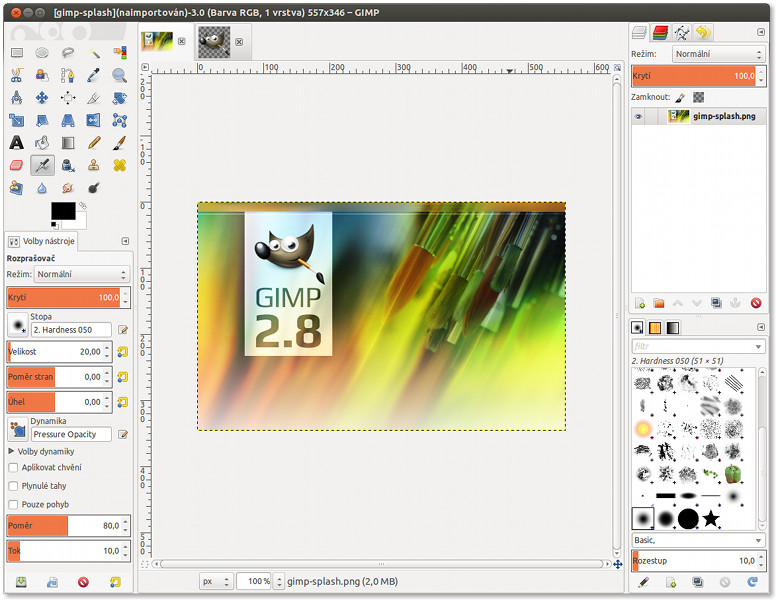Select the Text tool
This screenshot has height=600, width=776.
pyautogui.click(x=17, y=143)
